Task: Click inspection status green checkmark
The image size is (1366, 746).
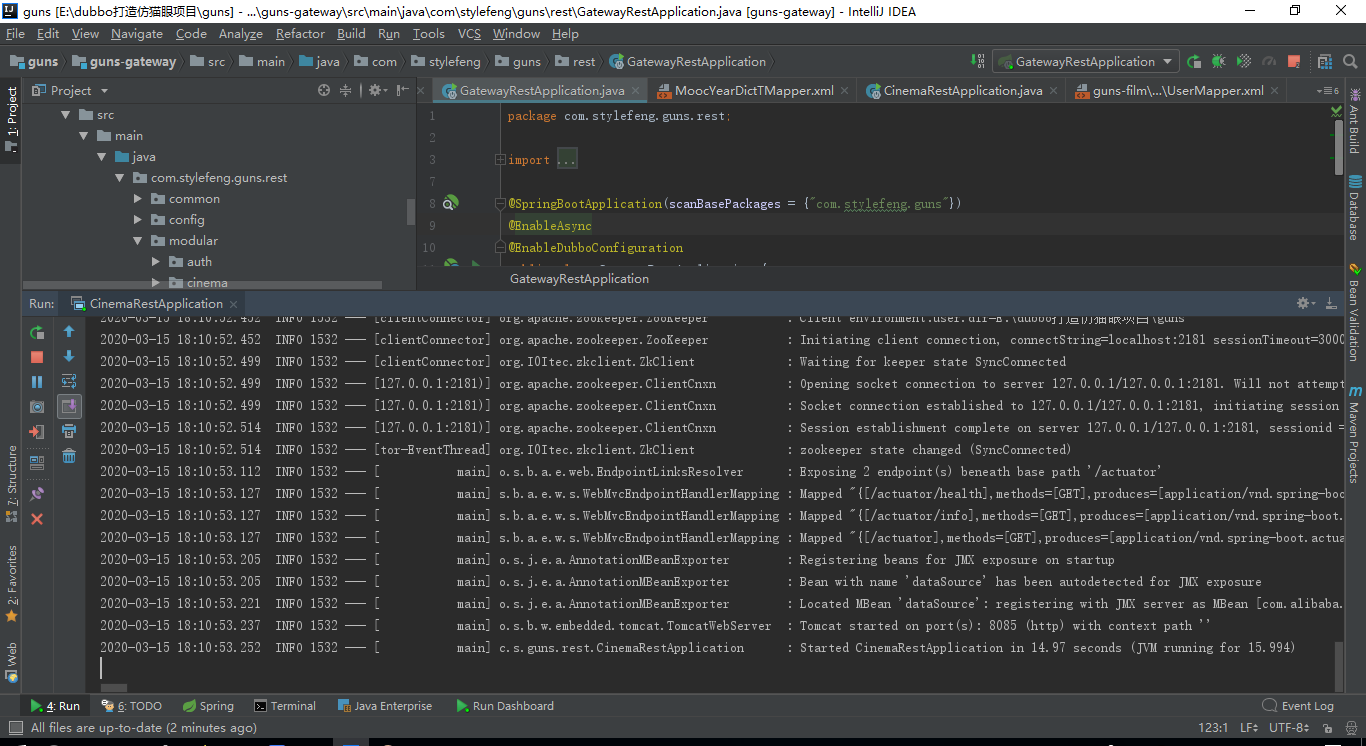Action: tap(1337, 112)
